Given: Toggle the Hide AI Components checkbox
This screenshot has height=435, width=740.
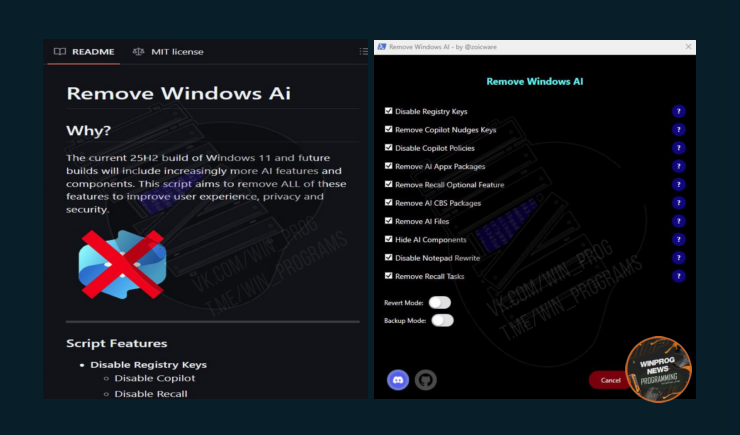Looking at the screenshot, I should pyautogui.click(x=388, y=239).
